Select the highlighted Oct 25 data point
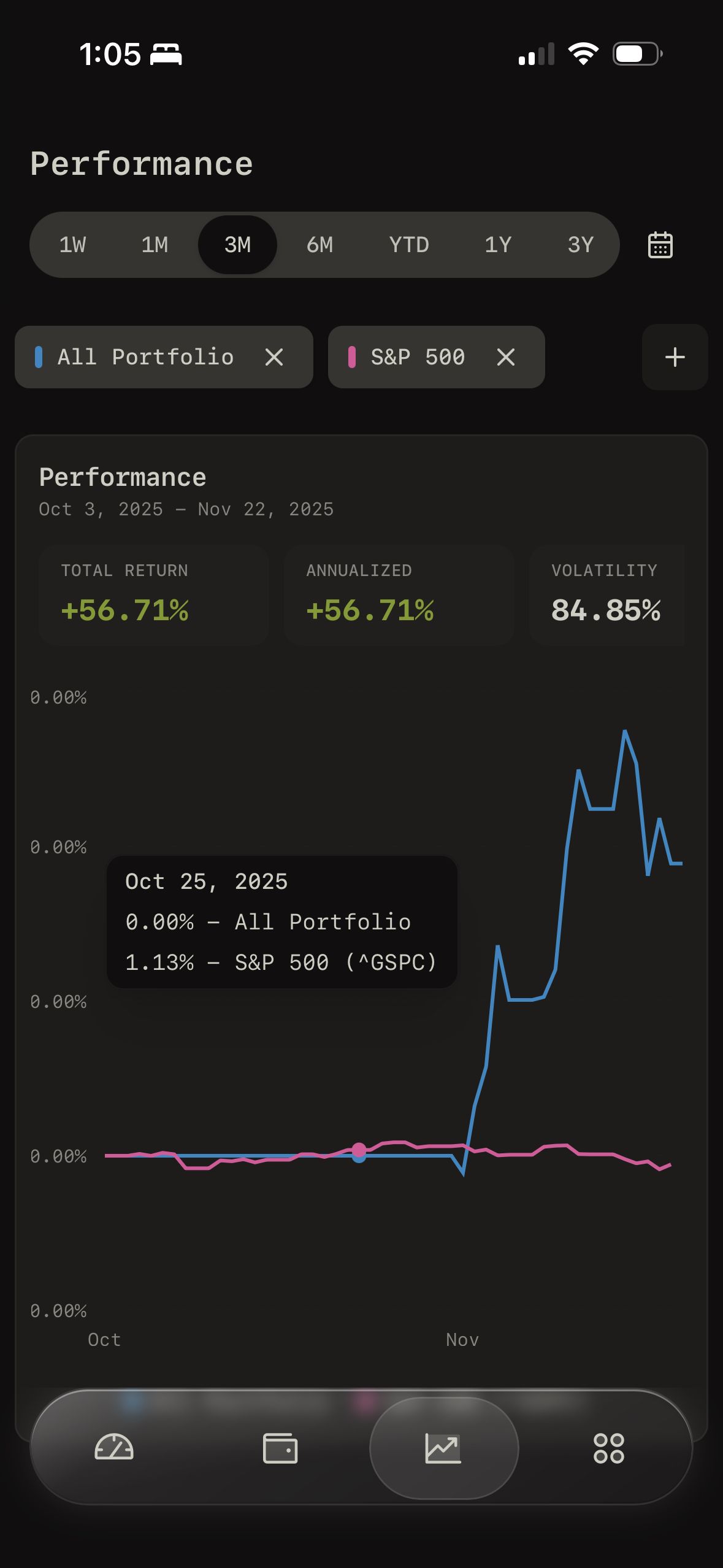Screen dimensions: 723x1568 [358, 1152]
